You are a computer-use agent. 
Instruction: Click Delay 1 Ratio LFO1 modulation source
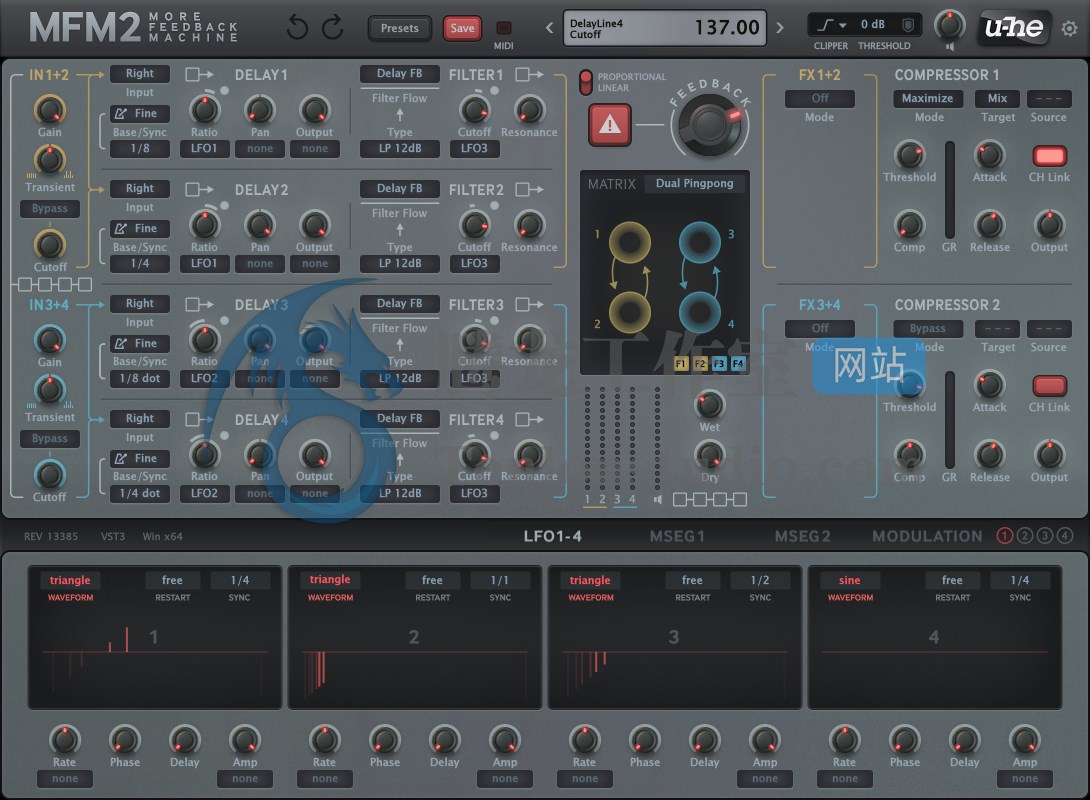(x=204, y=148)
